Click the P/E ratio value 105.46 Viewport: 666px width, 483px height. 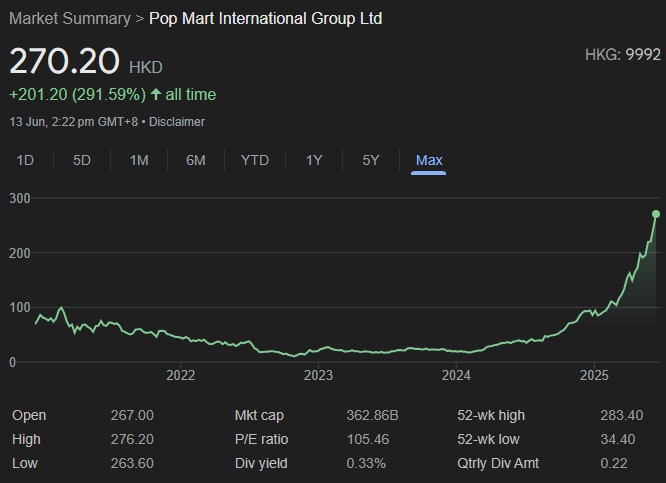pyautogui.click(x=368, y=439)
